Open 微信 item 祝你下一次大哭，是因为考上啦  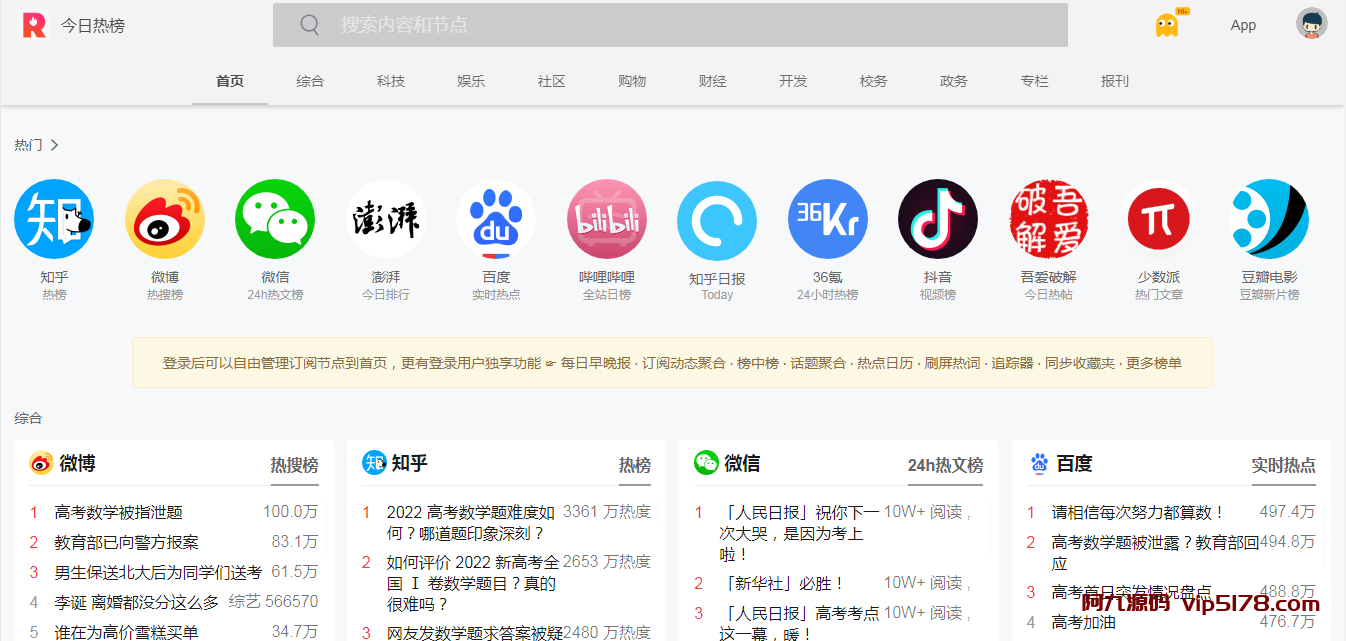[799, 533]
